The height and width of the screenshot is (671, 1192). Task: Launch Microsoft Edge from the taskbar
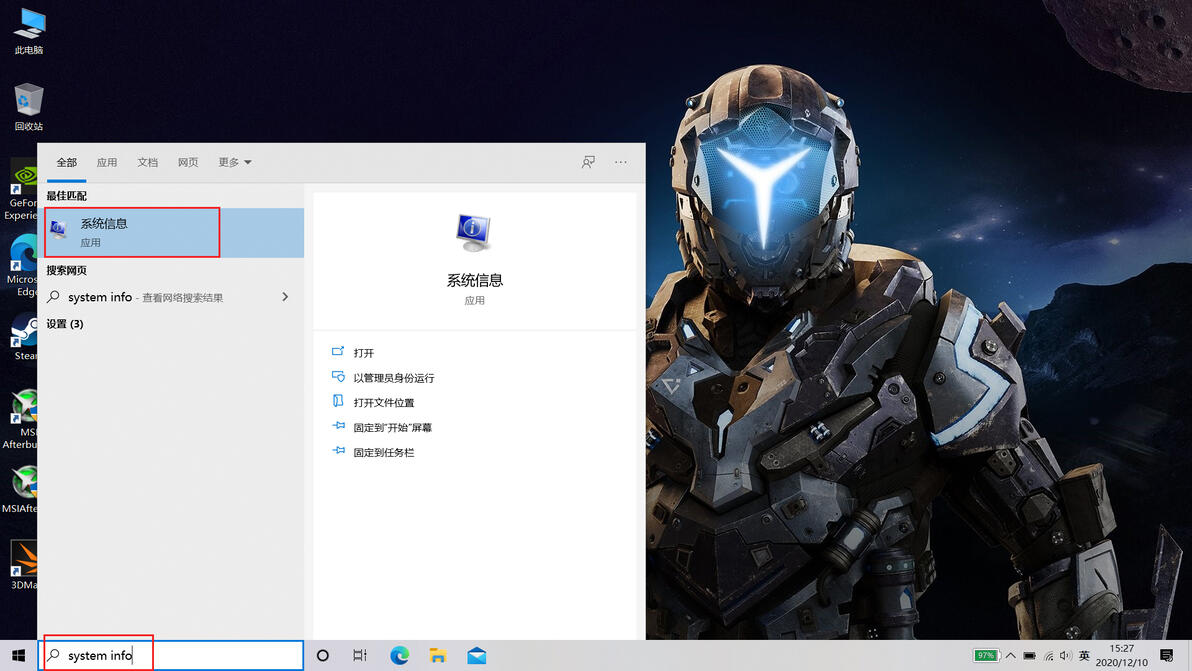[x=399, y=655]
